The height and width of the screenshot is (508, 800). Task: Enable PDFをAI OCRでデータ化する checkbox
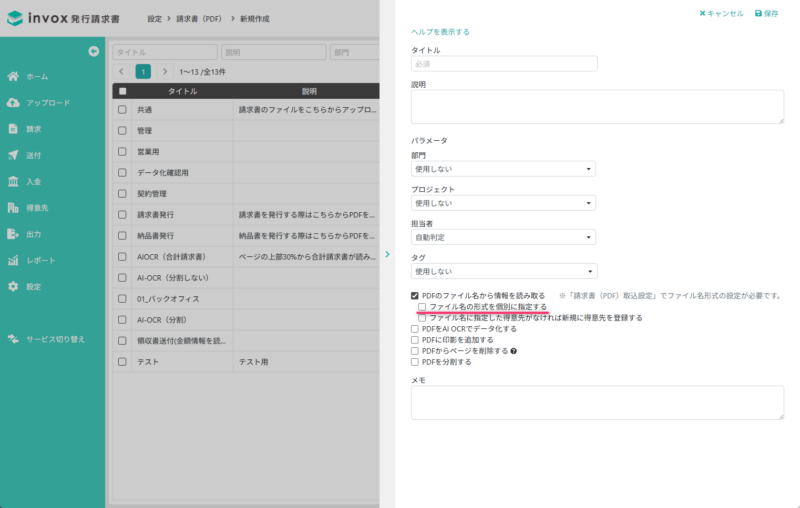pyautogui.click(x=415, y=329)
